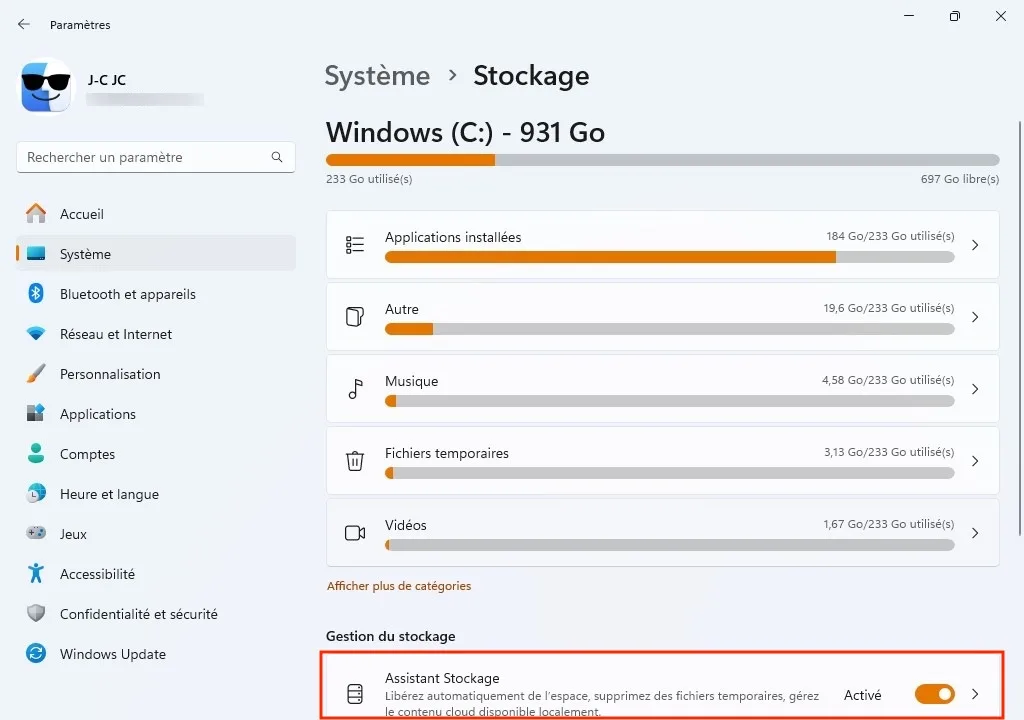Click the Autre usage bar
The height and width of the screenshot is (720, 1024).
(x=669, y=329)
